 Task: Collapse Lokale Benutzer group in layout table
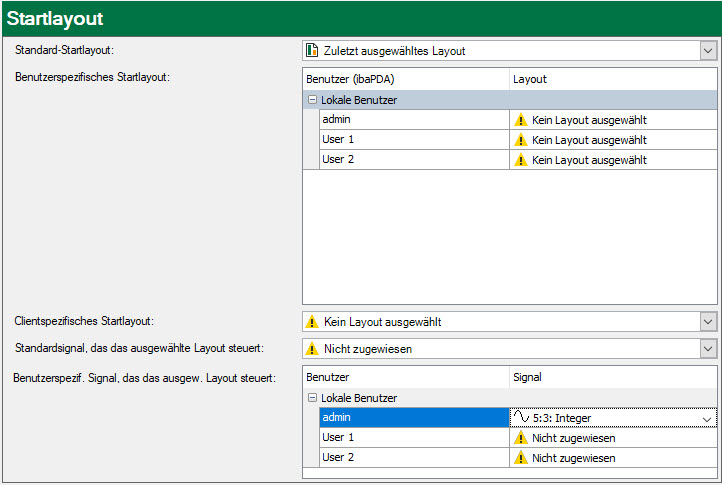tap(312, 100)
